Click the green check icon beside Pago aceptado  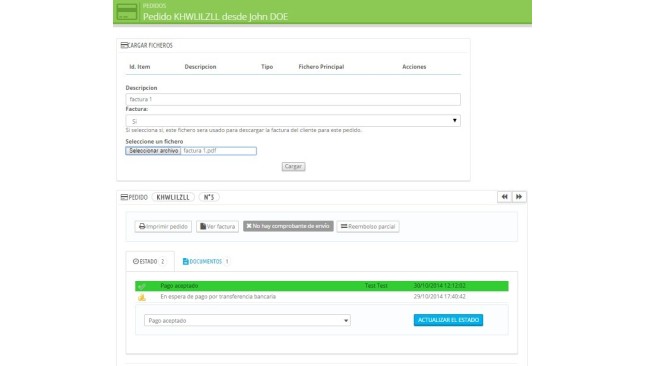142,286
